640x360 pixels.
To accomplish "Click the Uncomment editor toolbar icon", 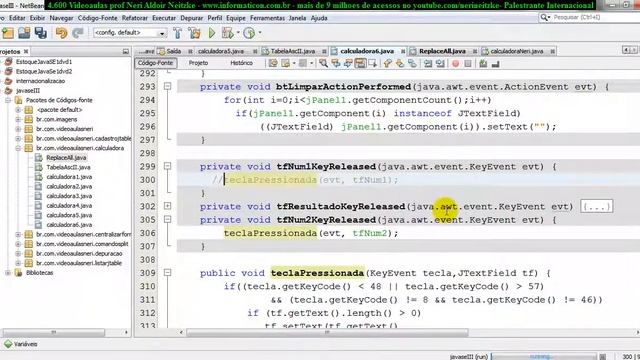I will [496, 63].
